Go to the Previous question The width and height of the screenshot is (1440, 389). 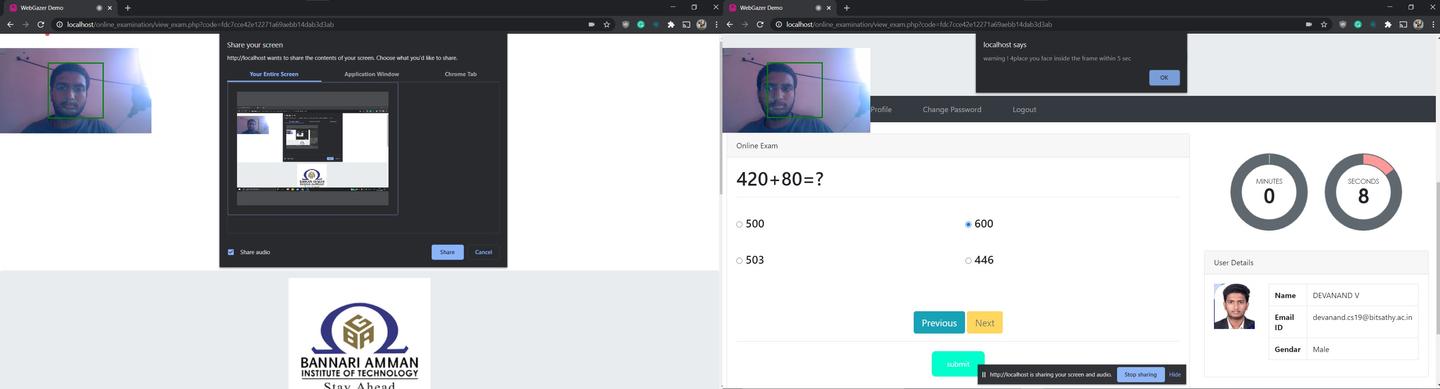939,322
